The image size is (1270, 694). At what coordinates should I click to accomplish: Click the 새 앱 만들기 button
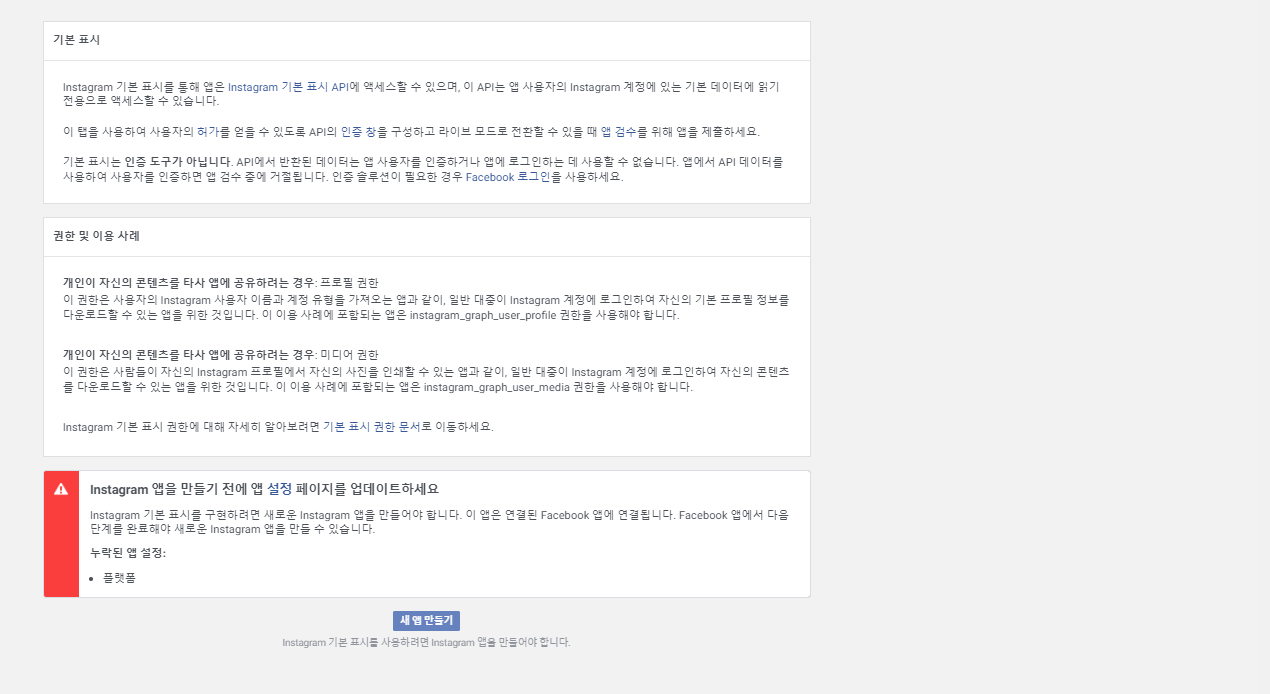coord(426,621)
